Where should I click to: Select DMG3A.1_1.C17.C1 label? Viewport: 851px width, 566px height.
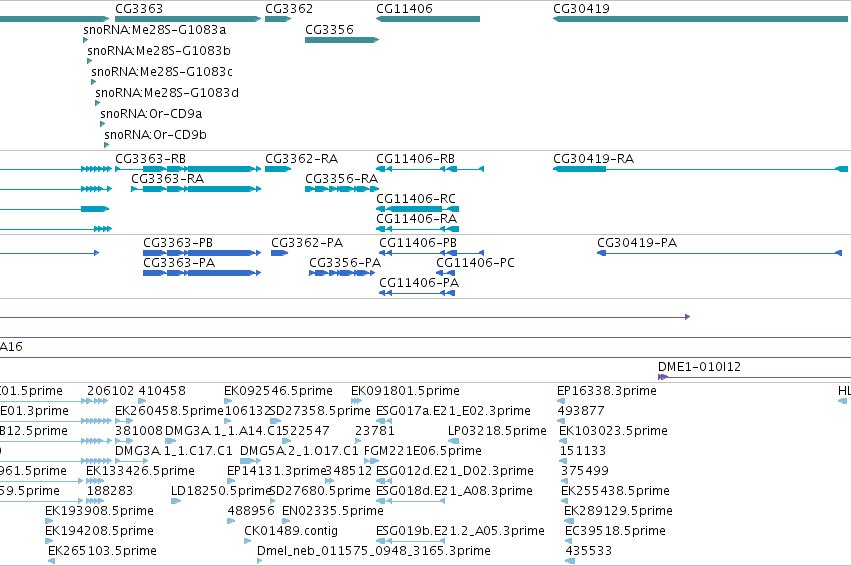pyautogui.click(x=174, y=451)
